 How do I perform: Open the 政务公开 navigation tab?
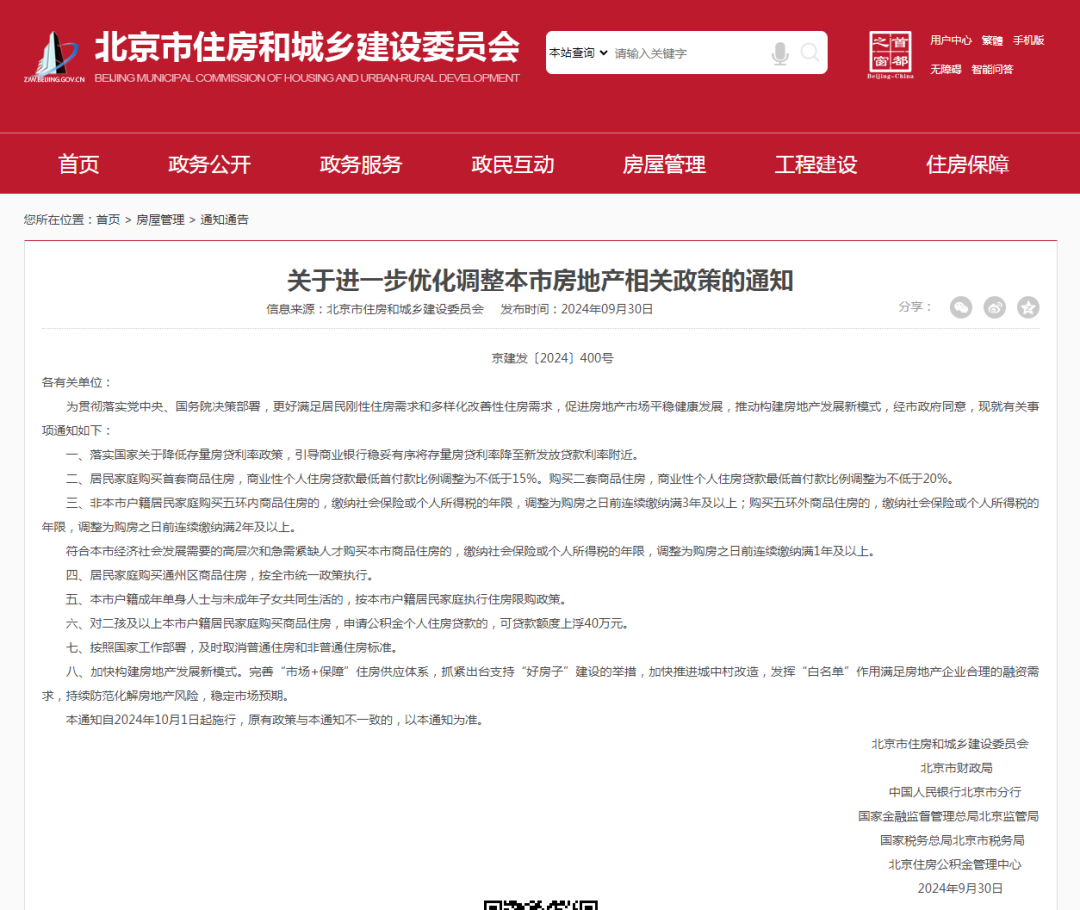pyautogui.click(x=209, y=164)
